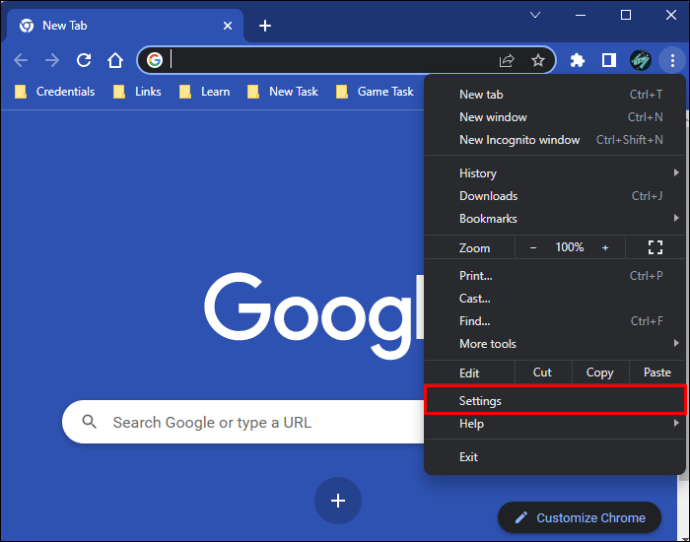
Task: Open the profile avatar
Action: pos(640,60)
